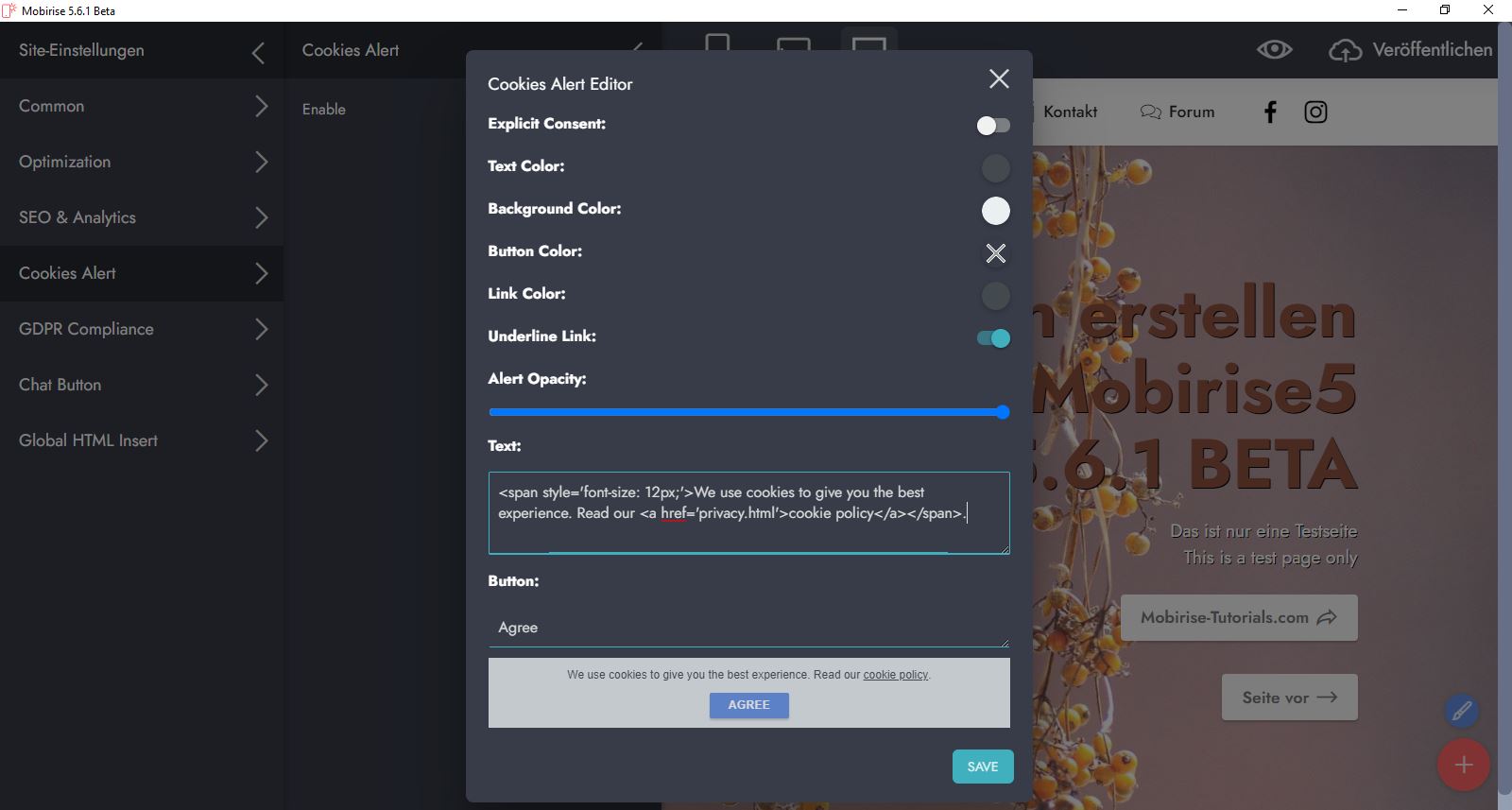The image size is (1512, 810).
Task: Pick a Background Color swatch
Action: pyautogui.click(x=995, y=211)
